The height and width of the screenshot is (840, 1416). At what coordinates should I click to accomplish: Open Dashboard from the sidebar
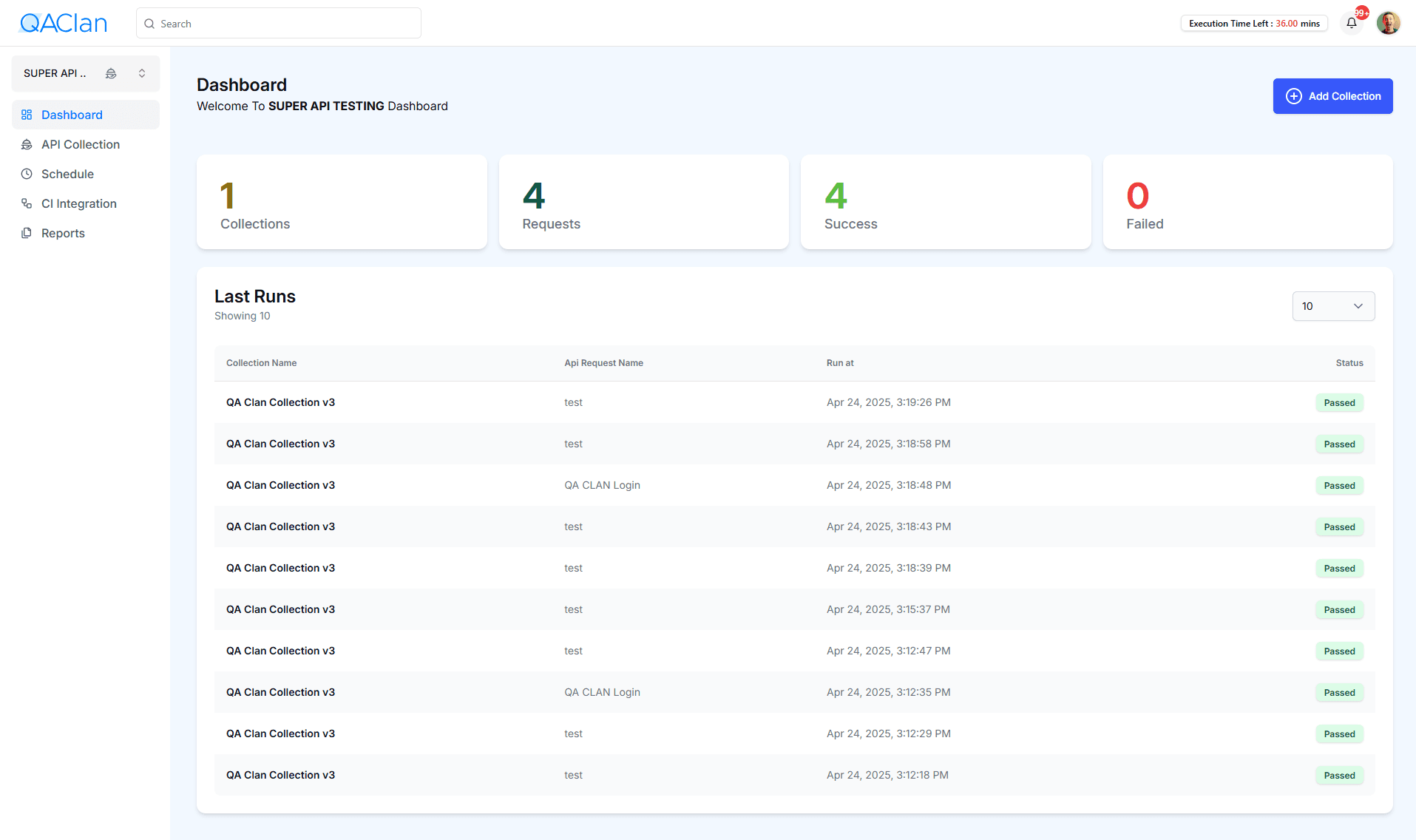pos(86,115)
